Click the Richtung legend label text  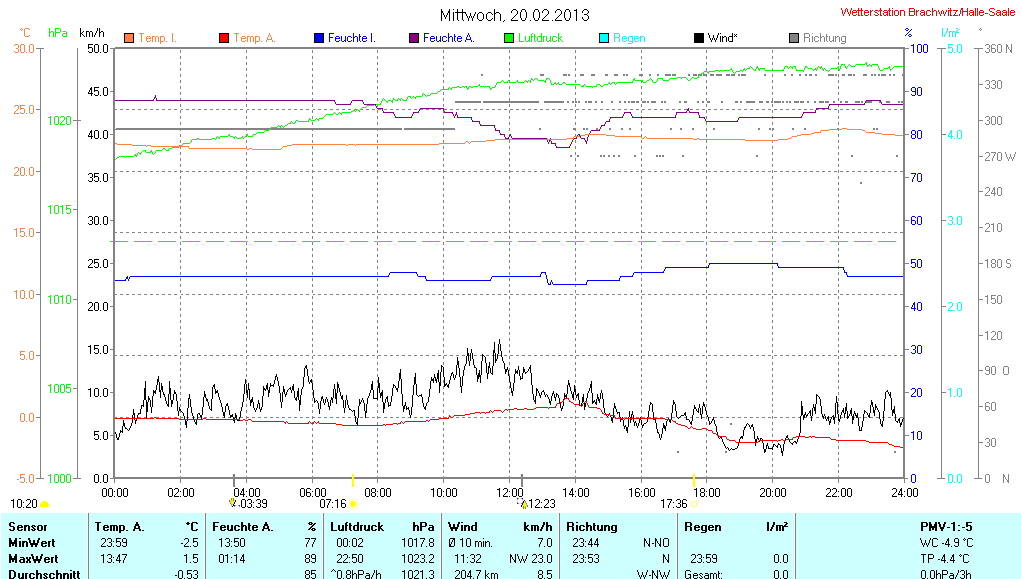pyautogui.click(x=825, y=38)
